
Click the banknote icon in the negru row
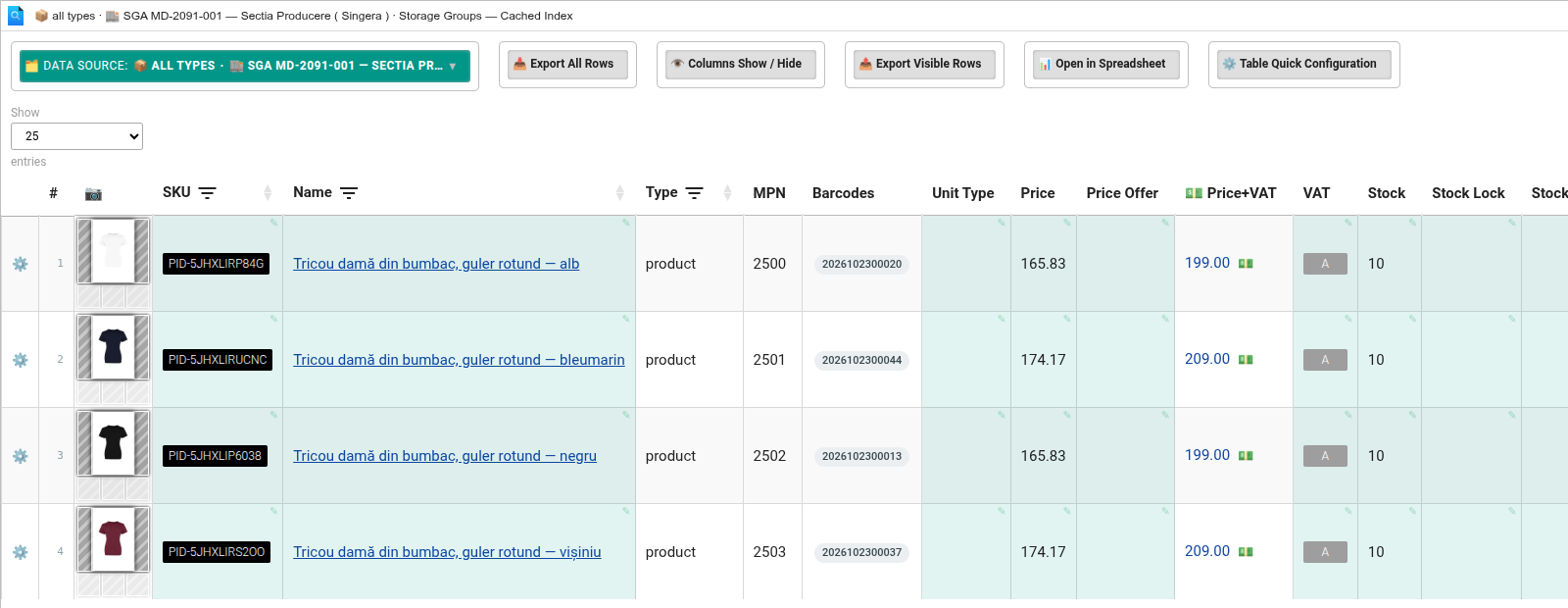click(1246, 456)
